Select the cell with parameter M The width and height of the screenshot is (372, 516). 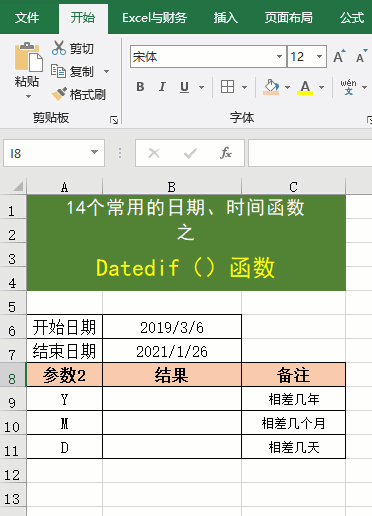pos(64,423)
